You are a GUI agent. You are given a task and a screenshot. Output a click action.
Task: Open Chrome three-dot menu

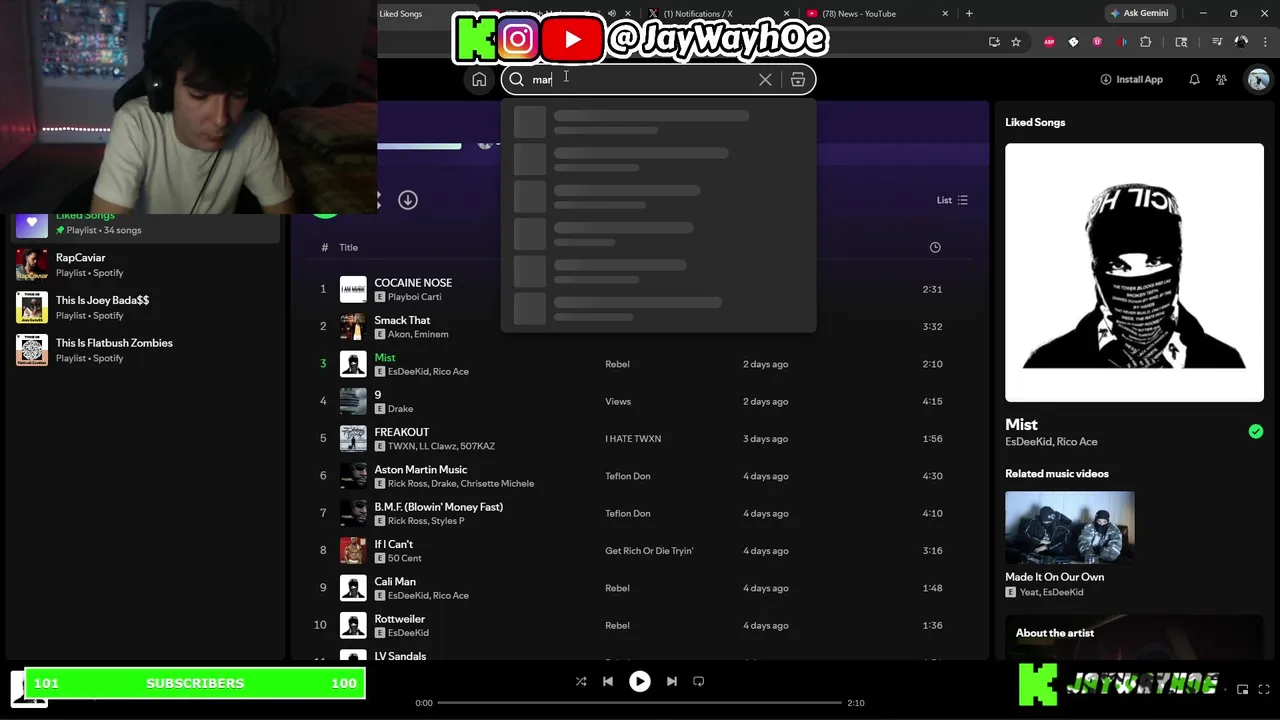1264,42
